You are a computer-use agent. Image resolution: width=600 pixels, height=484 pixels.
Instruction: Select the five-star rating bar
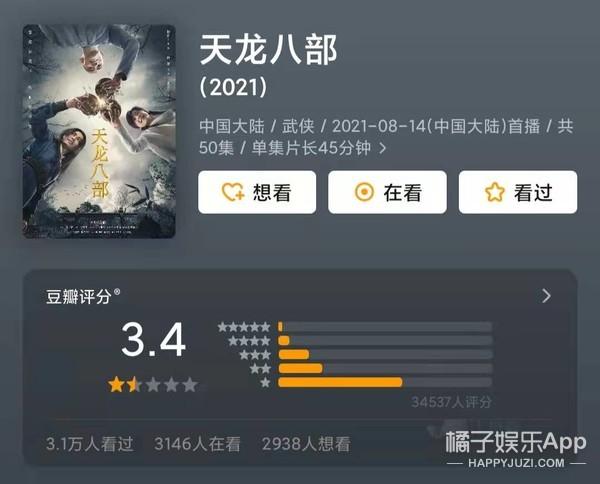click(x=385, y=327)
